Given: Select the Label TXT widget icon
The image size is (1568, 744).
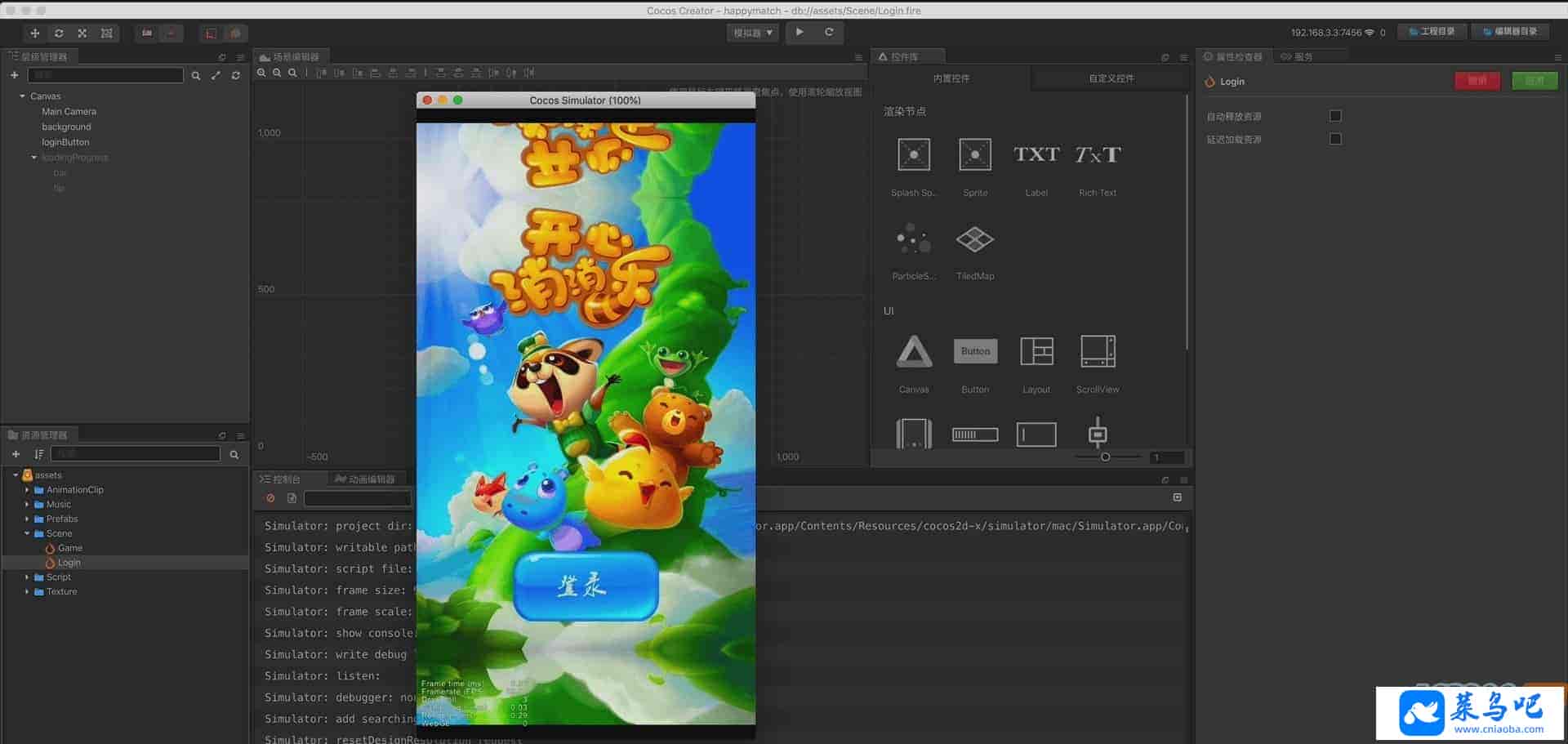Looking at the screenshot, I should click(x=1036, y=155).
